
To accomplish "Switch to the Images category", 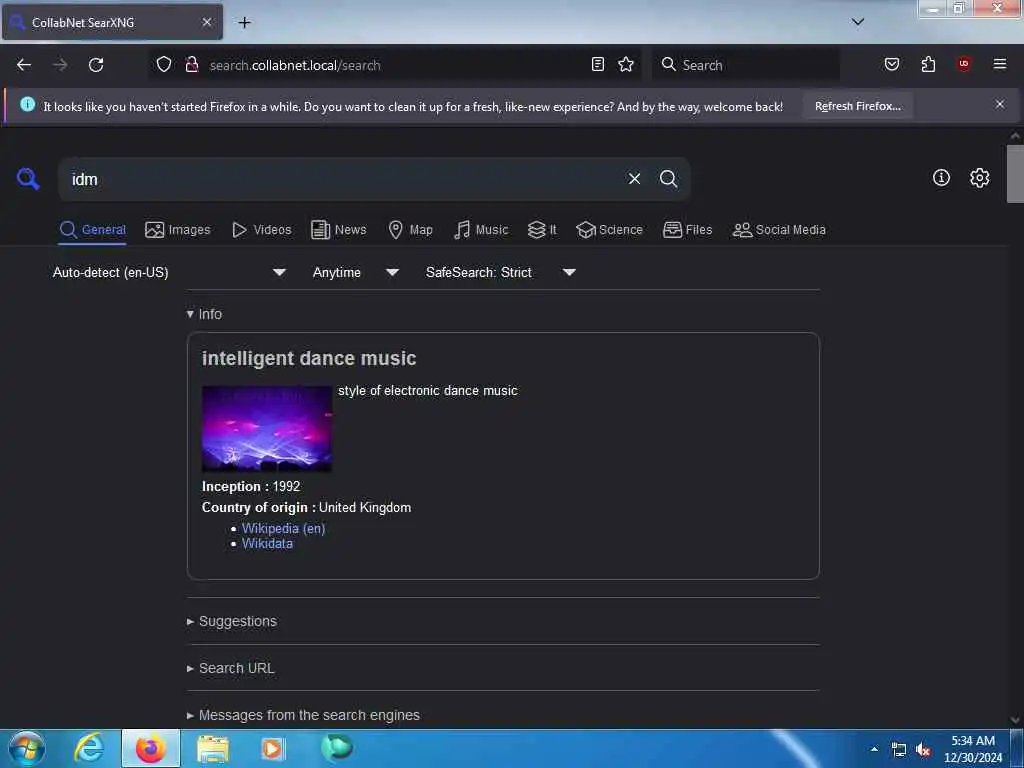I will click(x=178, y=230).
